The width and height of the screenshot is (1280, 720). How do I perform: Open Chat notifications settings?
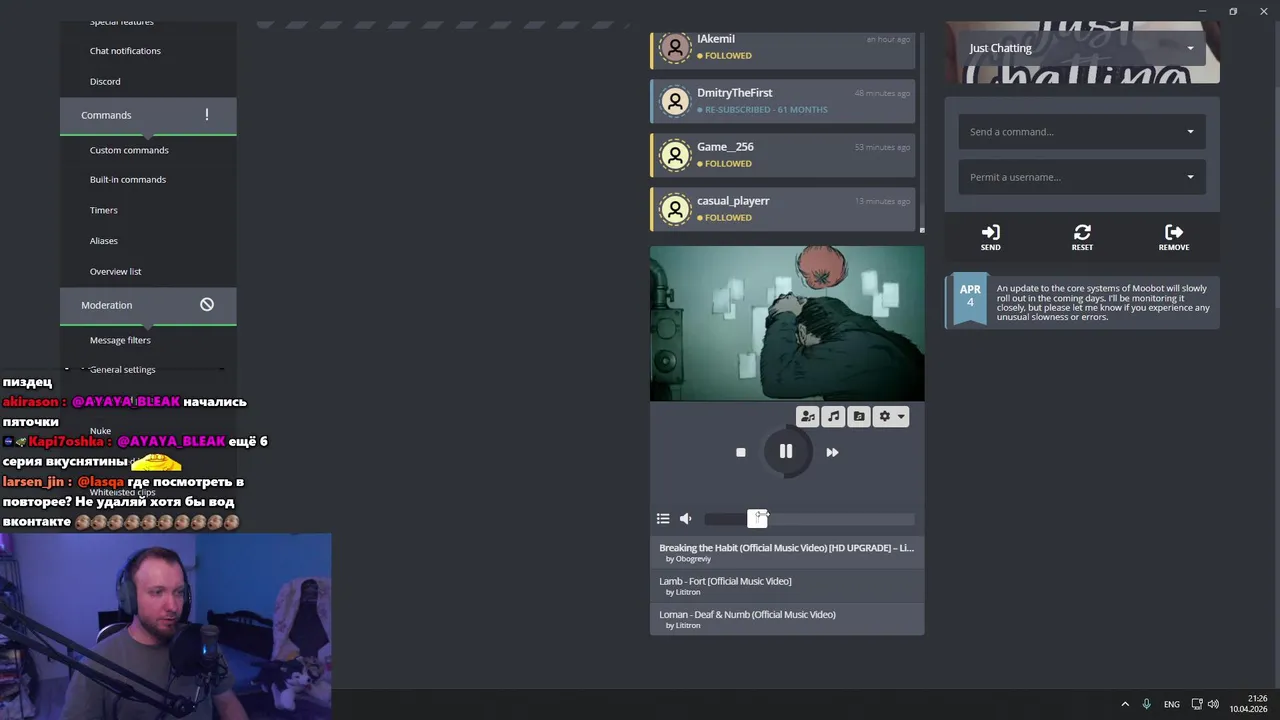125,51
